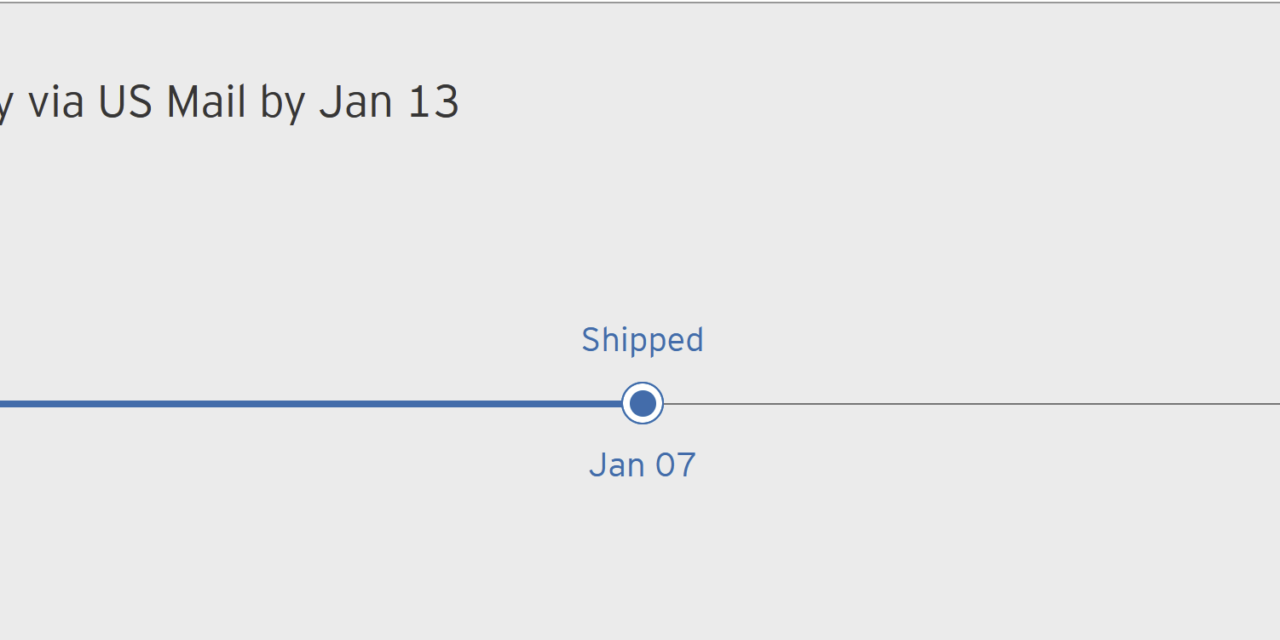Click the letter "U" in US Mail
The image size is (1280, 640).
pos(111,103)
